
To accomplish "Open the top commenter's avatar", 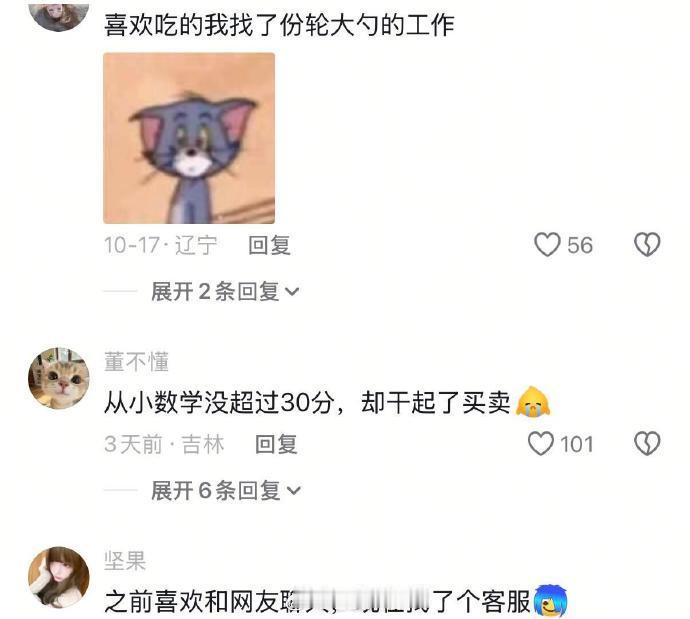I will point(59,15).
